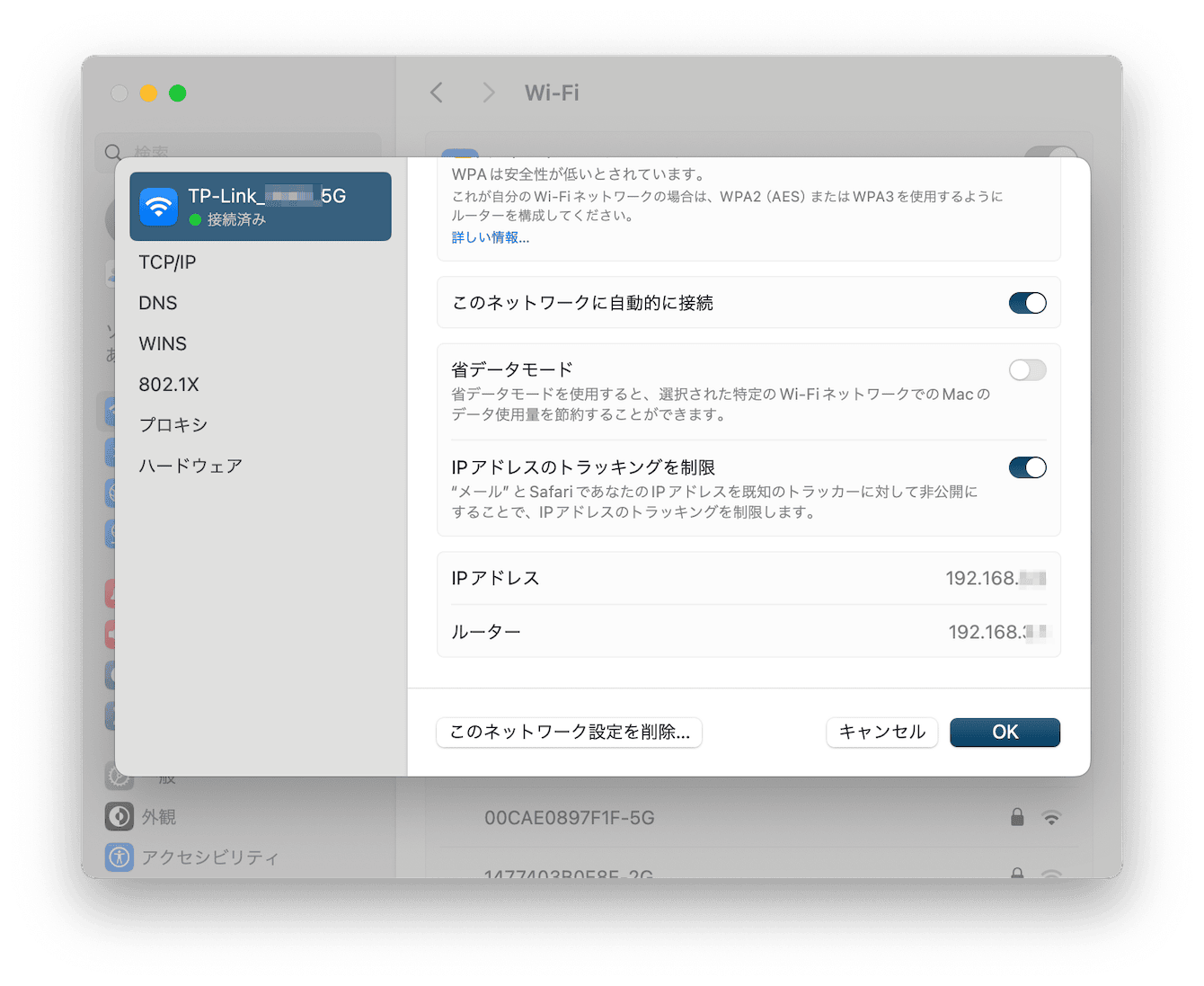1204x986 pixels.
Task: Go forward with the right chevron
Action: [488, 93]
